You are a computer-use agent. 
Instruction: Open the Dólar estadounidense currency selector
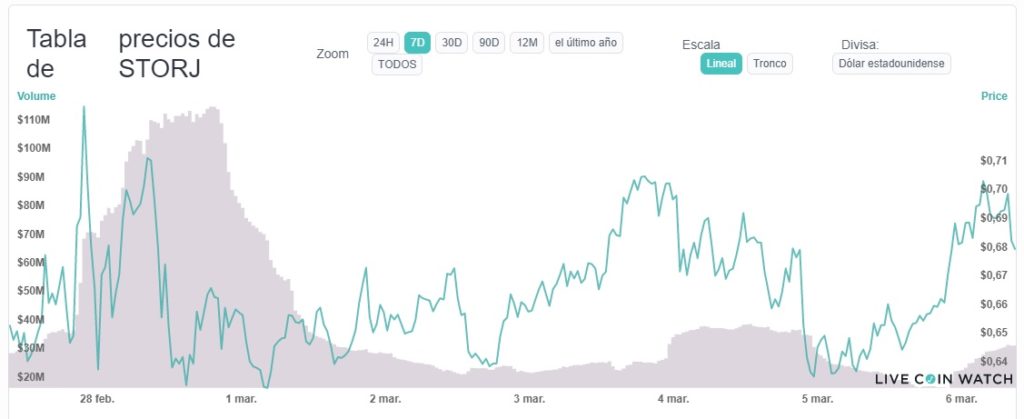pyautogui.click(x=891, y=64)
